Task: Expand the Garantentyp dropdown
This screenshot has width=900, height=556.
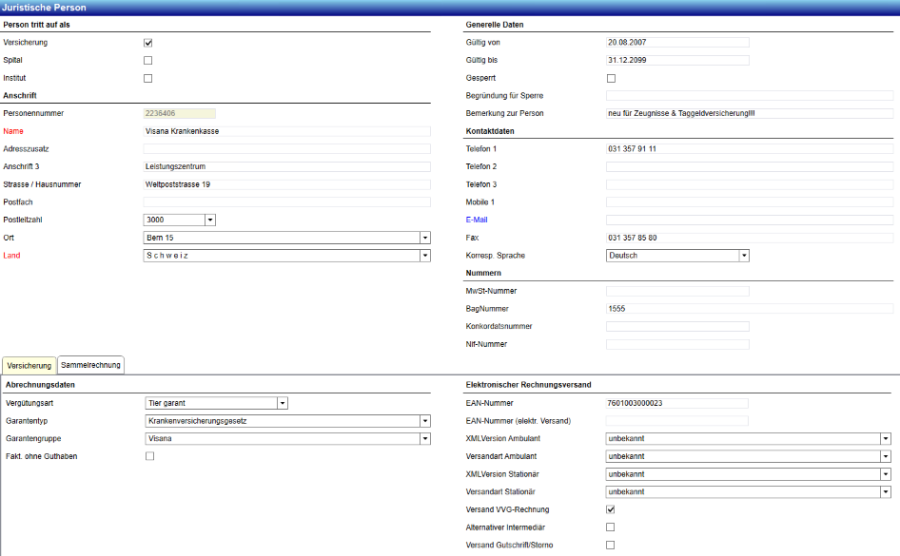Action: click(x=424, y=421)
